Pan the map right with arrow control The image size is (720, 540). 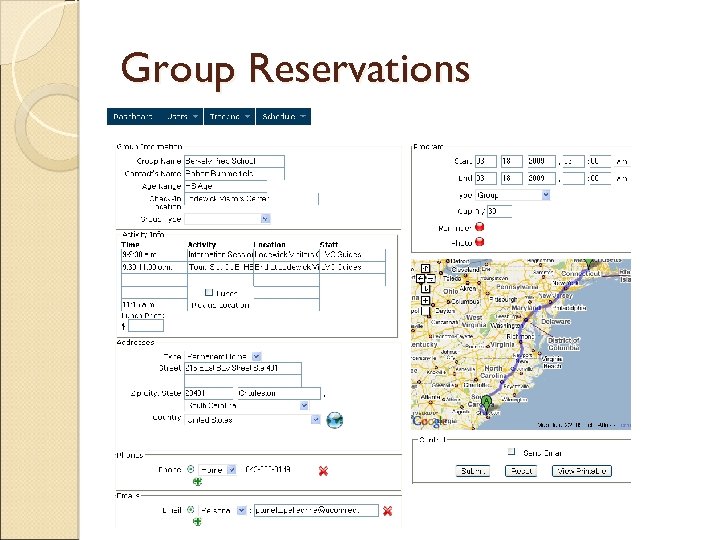pyautogui.click(x=431, y=278)
